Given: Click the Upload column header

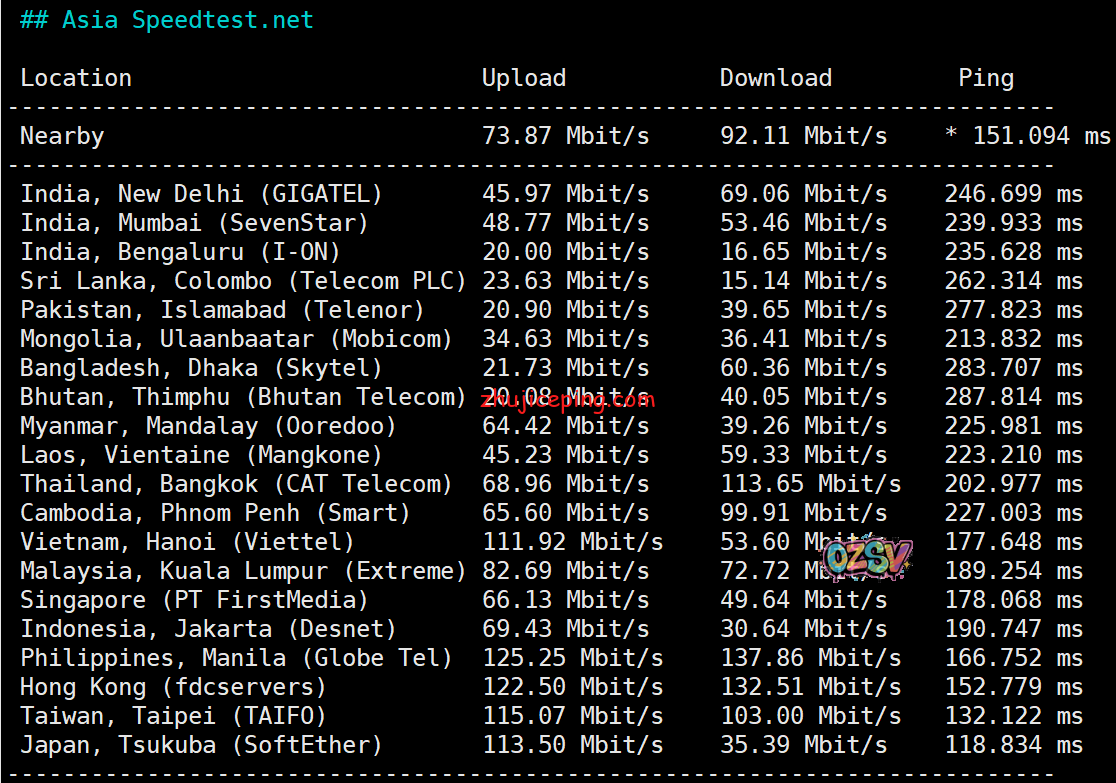Looking at the screenshot, I should pos(523,78).
